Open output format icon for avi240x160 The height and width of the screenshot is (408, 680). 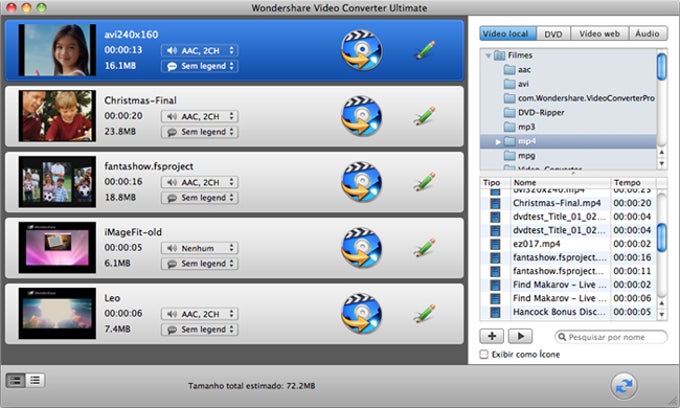[362, 50]
